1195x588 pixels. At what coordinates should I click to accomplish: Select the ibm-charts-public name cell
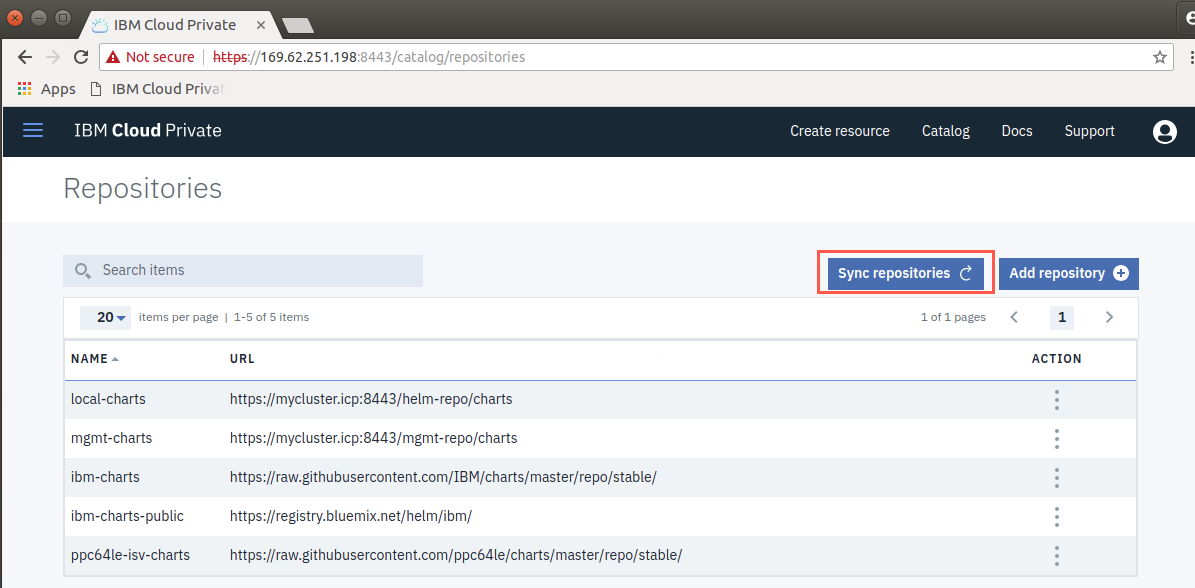point(127,516)
